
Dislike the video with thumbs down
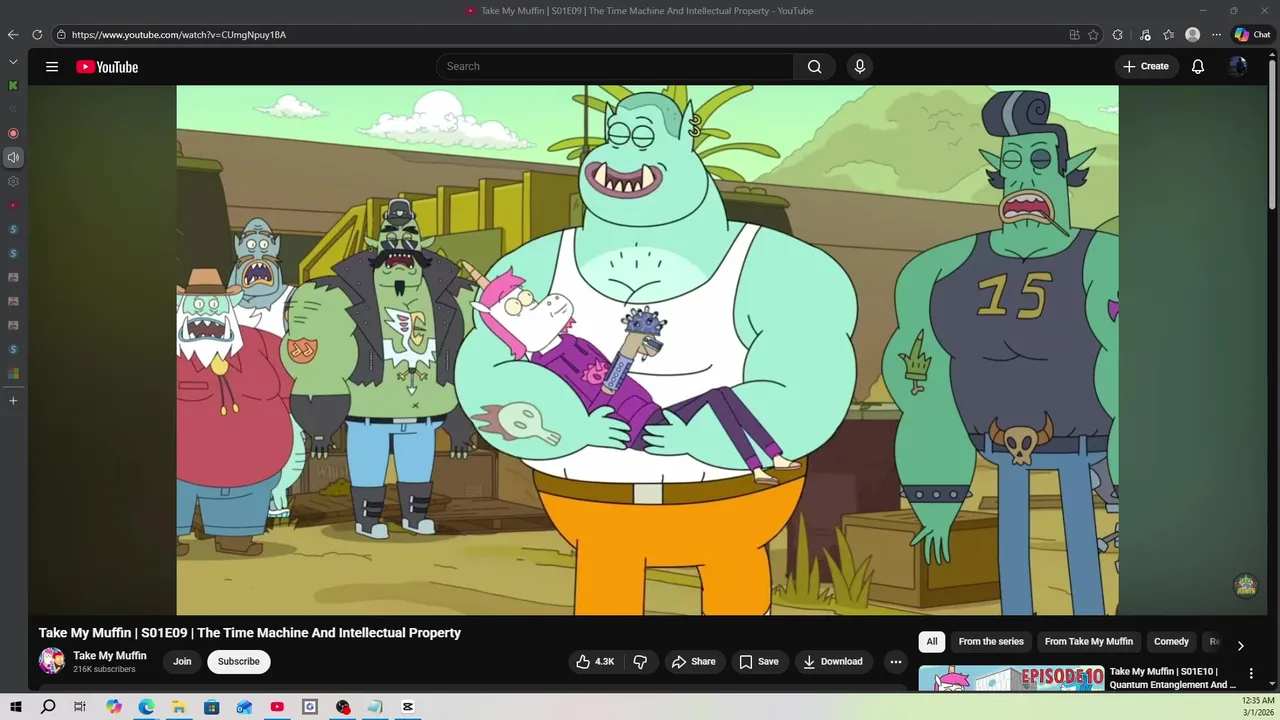640,661
